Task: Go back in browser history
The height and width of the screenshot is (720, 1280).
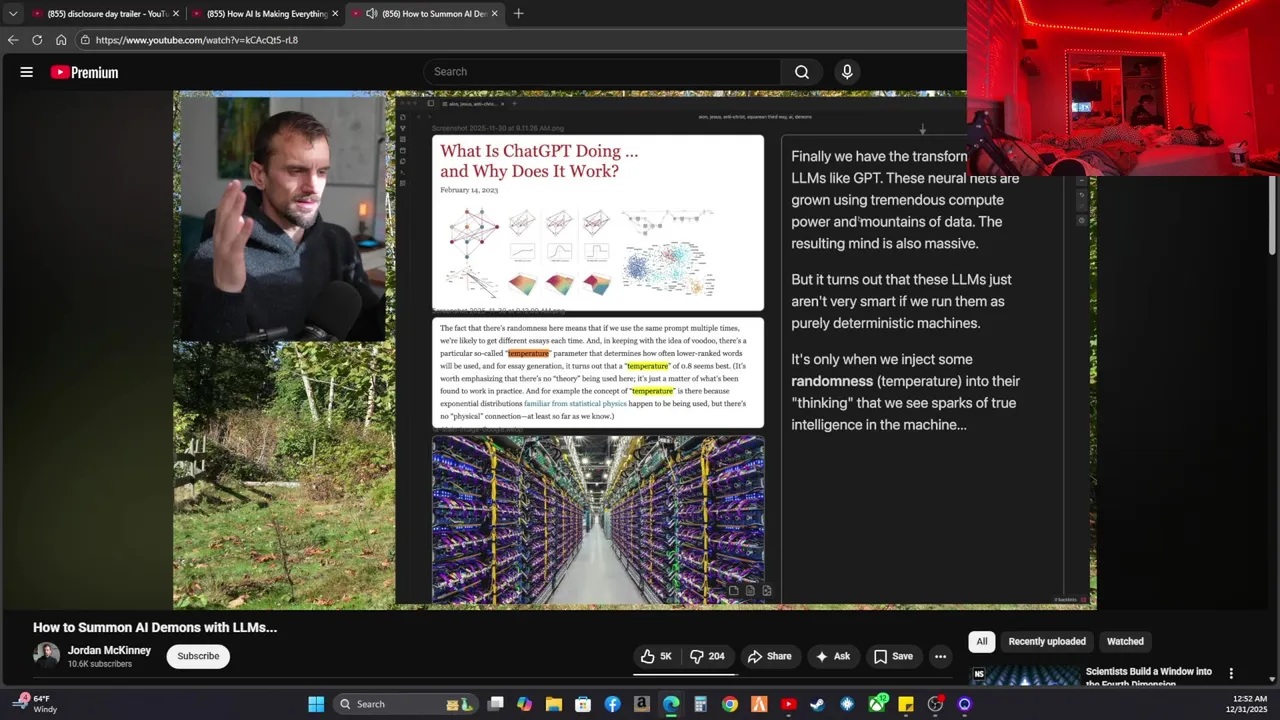Action: (13, 40)
